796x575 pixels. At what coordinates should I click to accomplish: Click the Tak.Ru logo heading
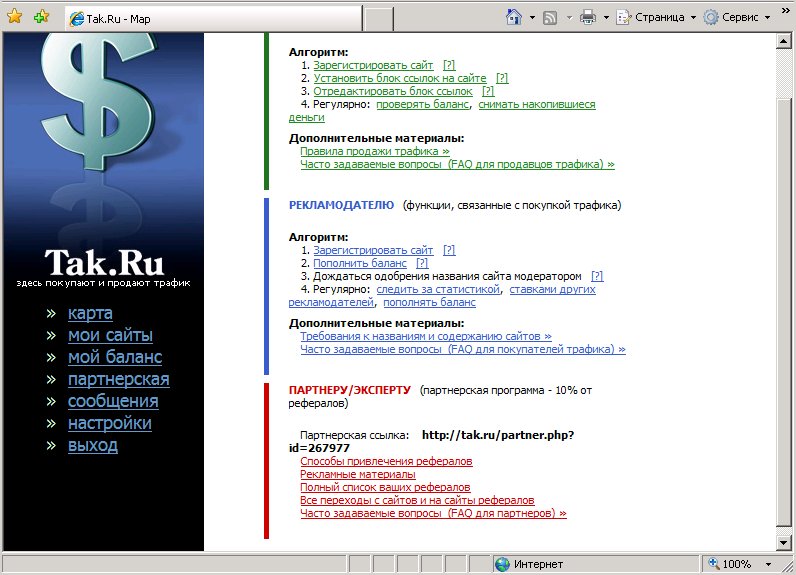[x=104, y=262]
